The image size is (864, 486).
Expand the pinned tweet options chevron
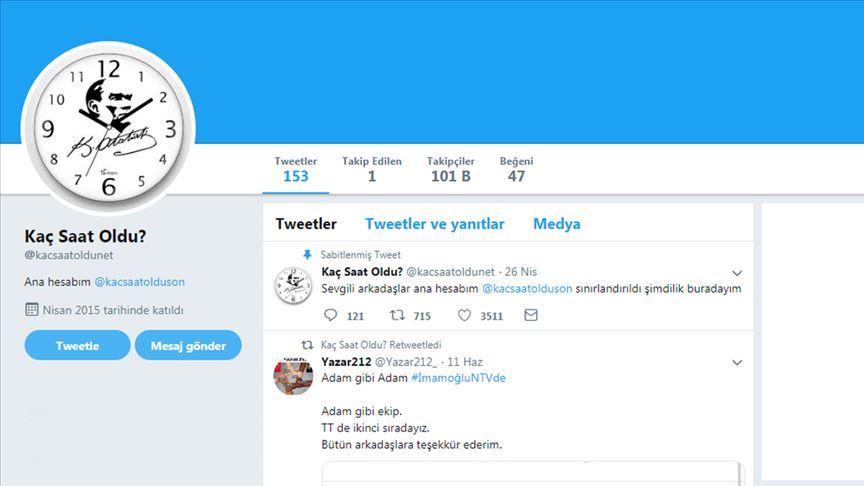pos(737,273)
